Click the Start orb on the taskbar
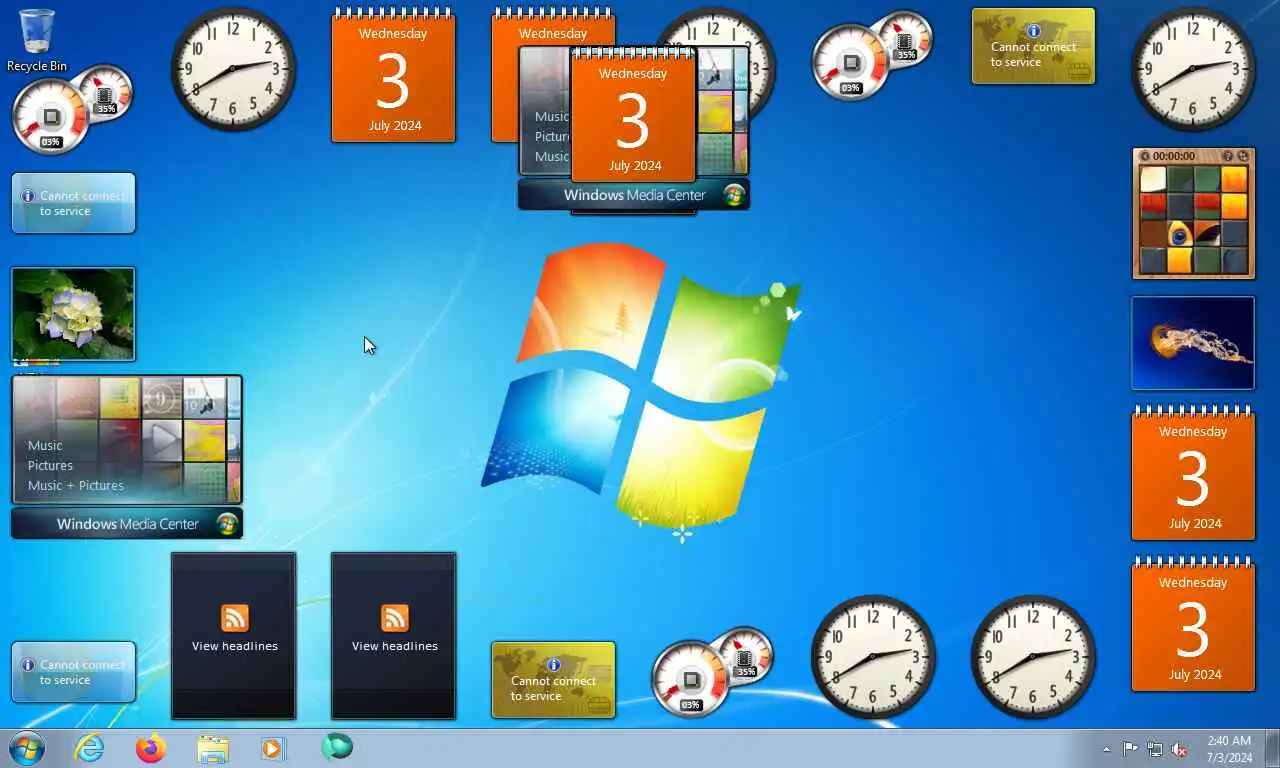 pos(27,748)
